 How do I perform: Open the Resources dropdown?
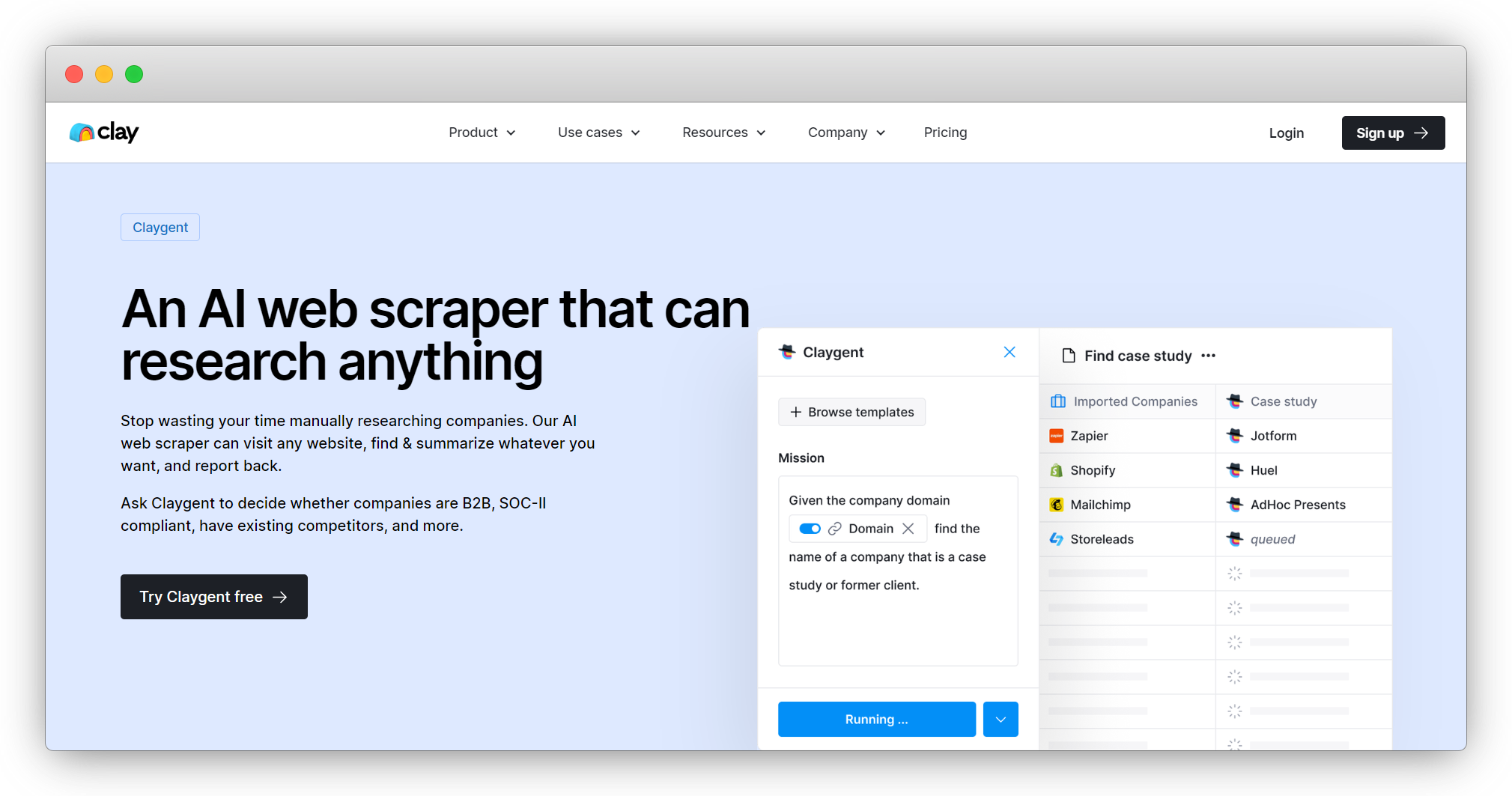tap(724, 133)
